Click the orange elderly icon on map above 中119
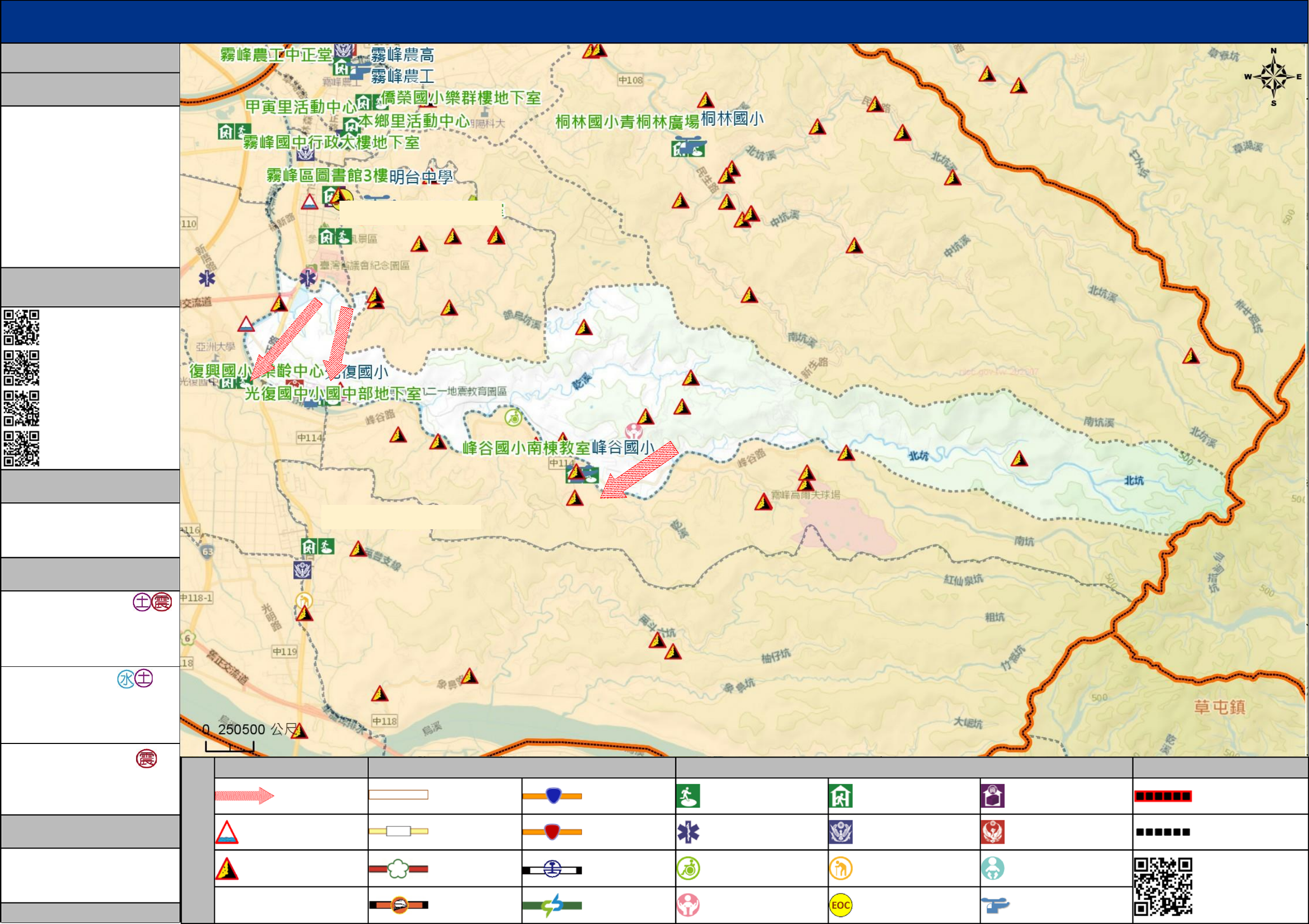Image resolution: width=1309 pixels, height=924 pixels. tap(304, 600)
